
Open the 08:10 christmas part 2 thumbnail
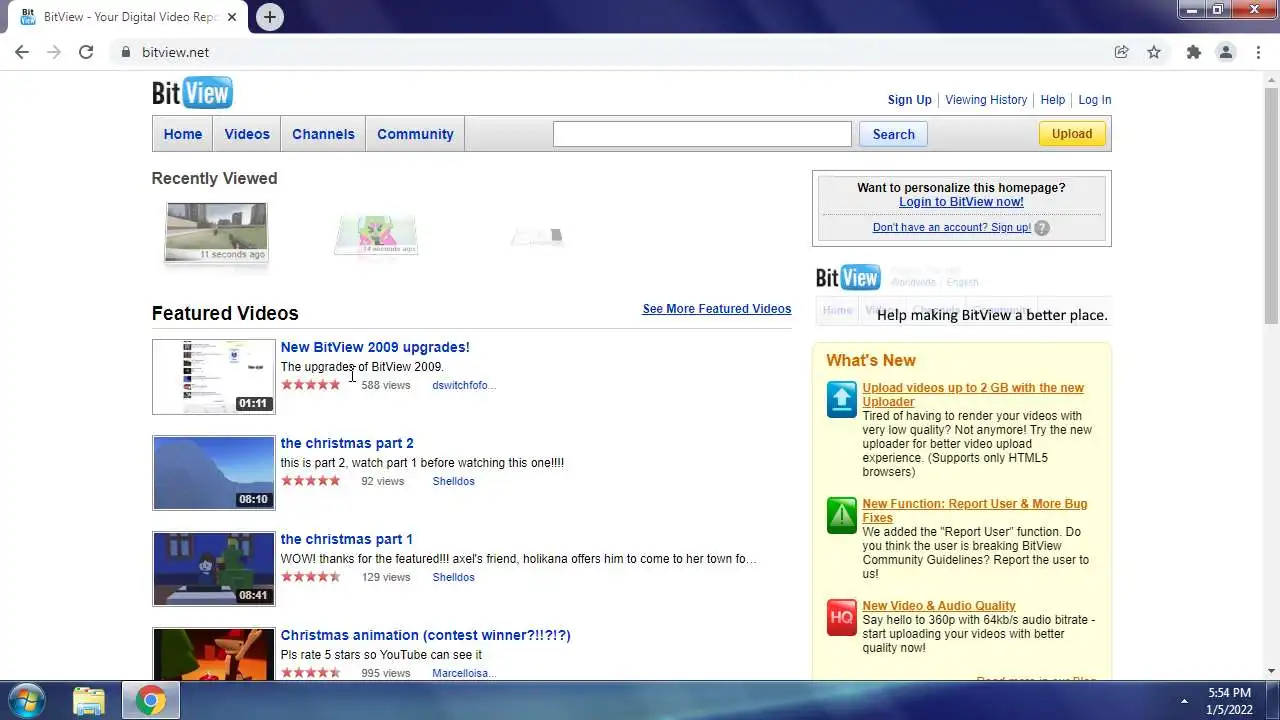[213, 473]
